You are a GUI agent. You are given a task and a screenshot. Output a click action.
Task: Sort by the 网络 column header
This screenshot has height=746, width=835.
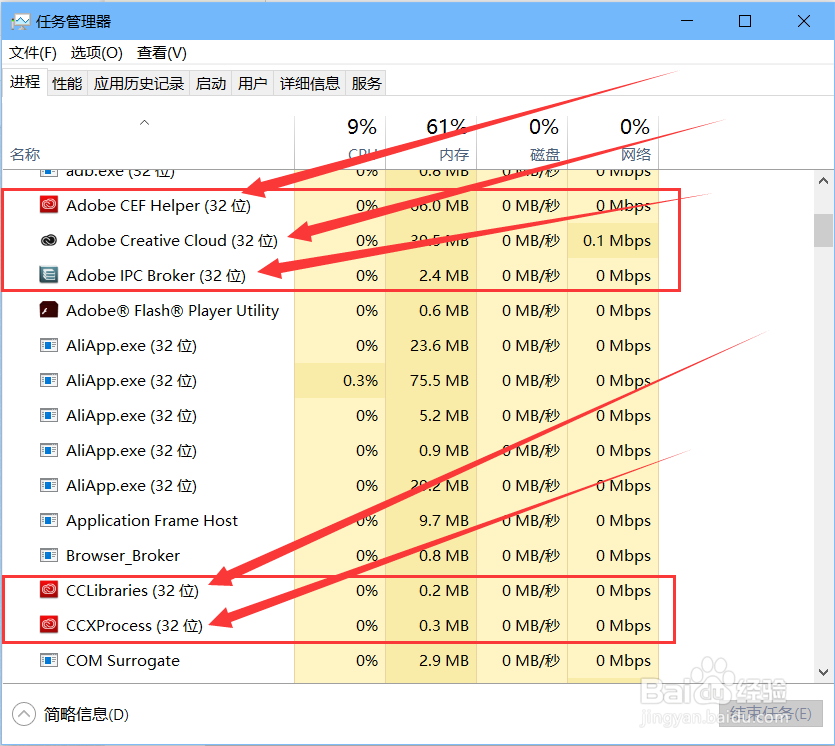pyautogui.click(x=613, y=142)
